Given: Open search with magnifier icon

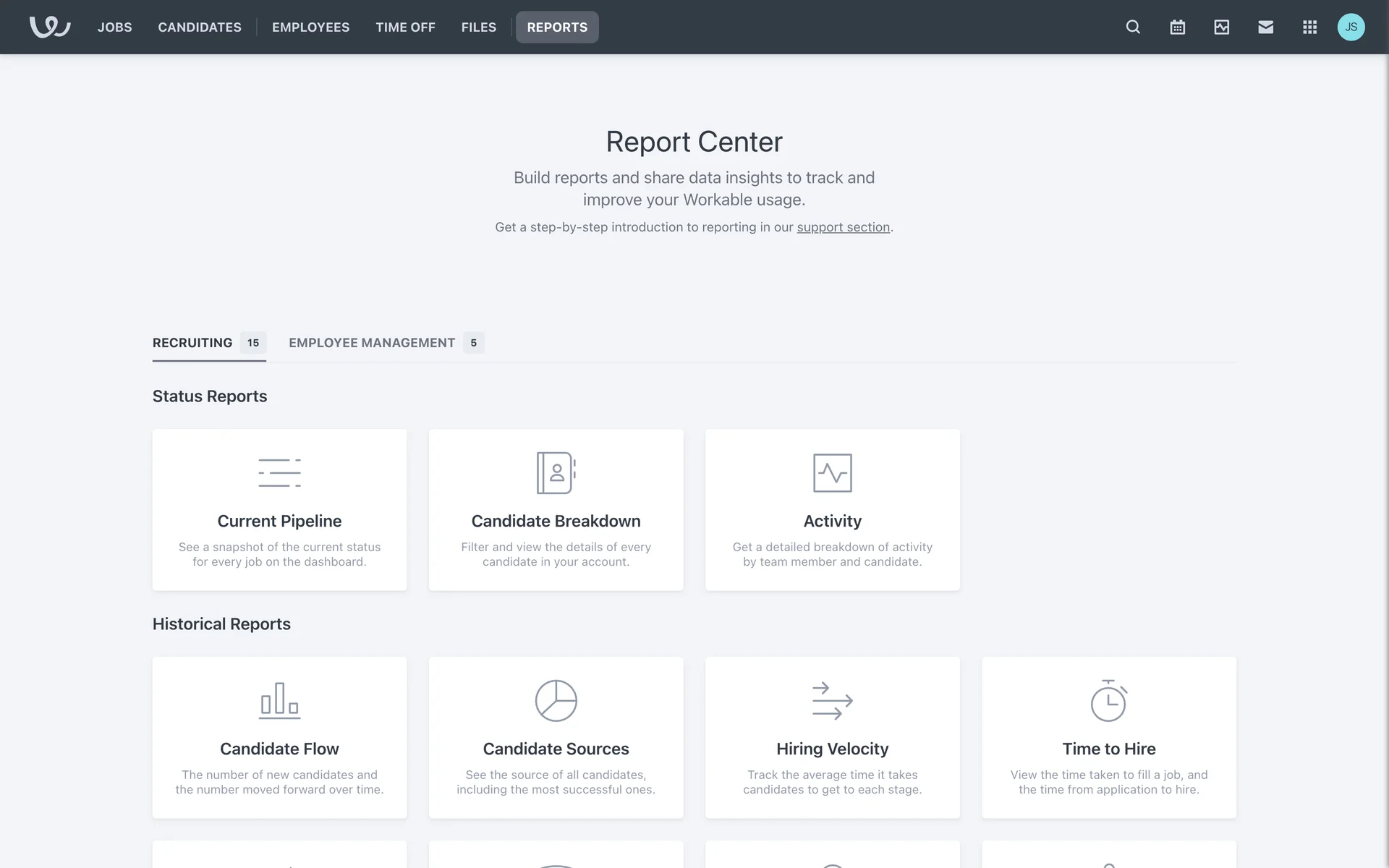Looking at the screenshot, I should (1133, 27).
